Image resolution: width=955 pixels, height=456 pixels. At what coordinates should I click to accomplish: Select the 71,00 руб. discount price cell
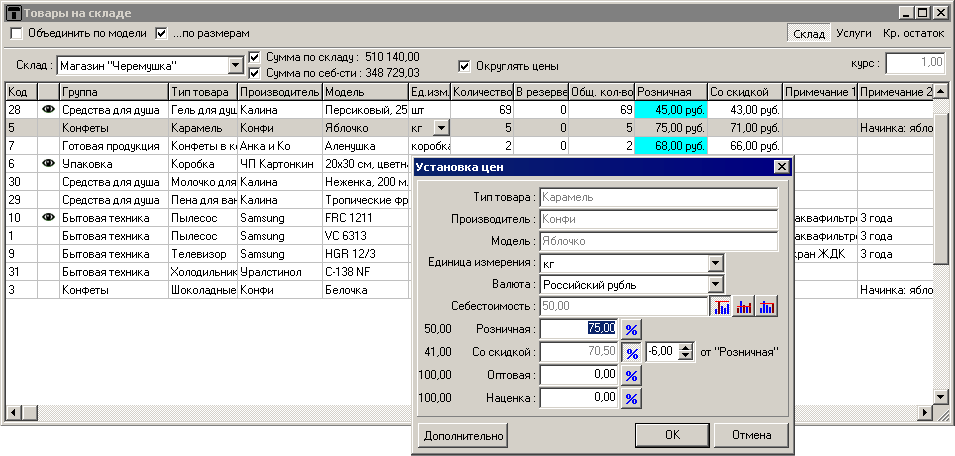(x=744, y=128)
